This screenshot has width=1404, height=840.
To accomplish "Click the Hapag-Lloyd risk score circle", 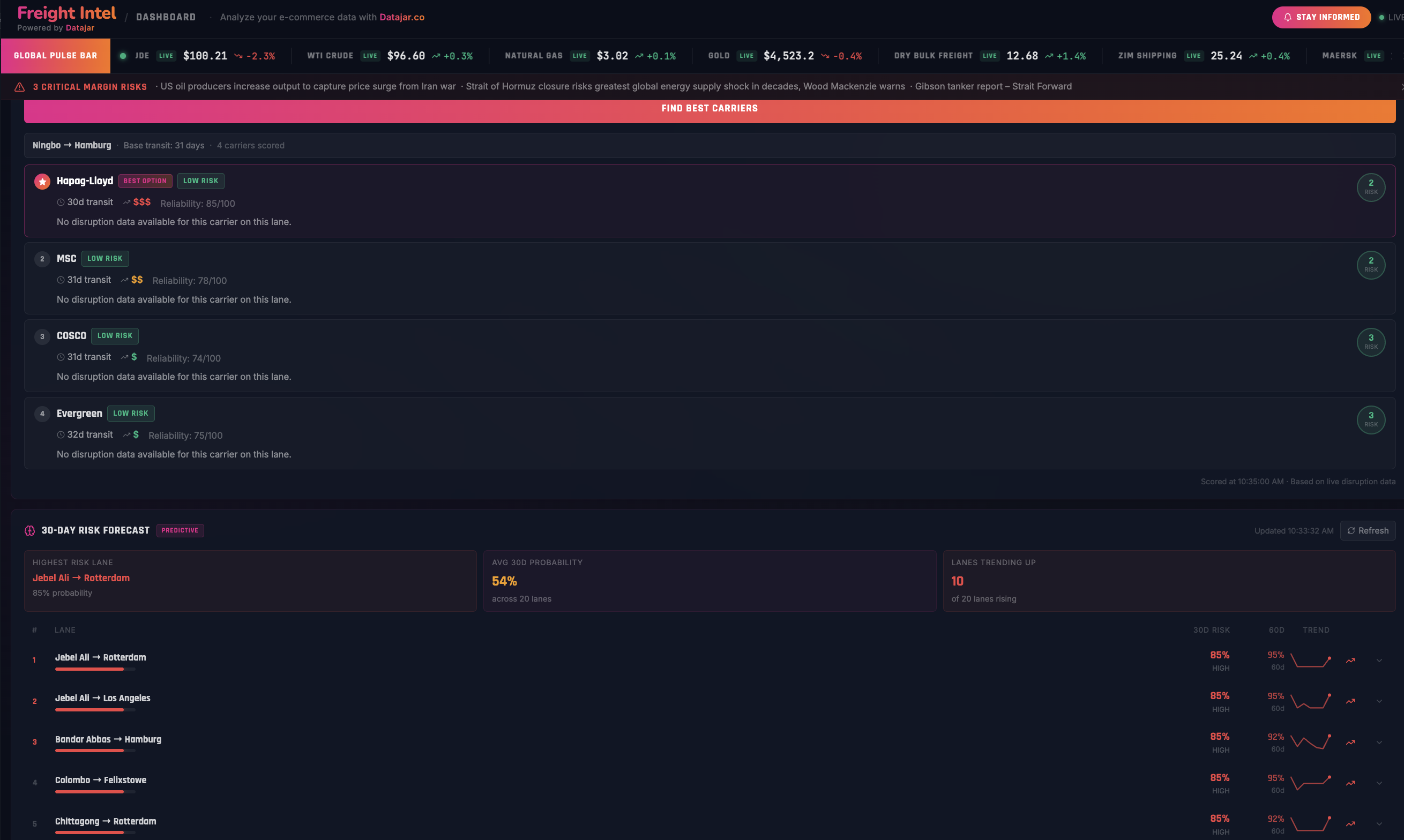I will point(1371,187).
